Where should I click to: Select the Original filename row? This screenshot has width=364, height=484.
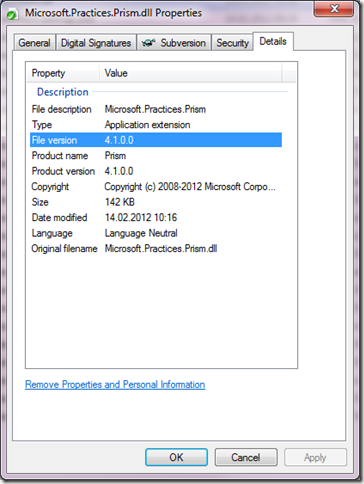pyautogui.click(x=156, y=249)
